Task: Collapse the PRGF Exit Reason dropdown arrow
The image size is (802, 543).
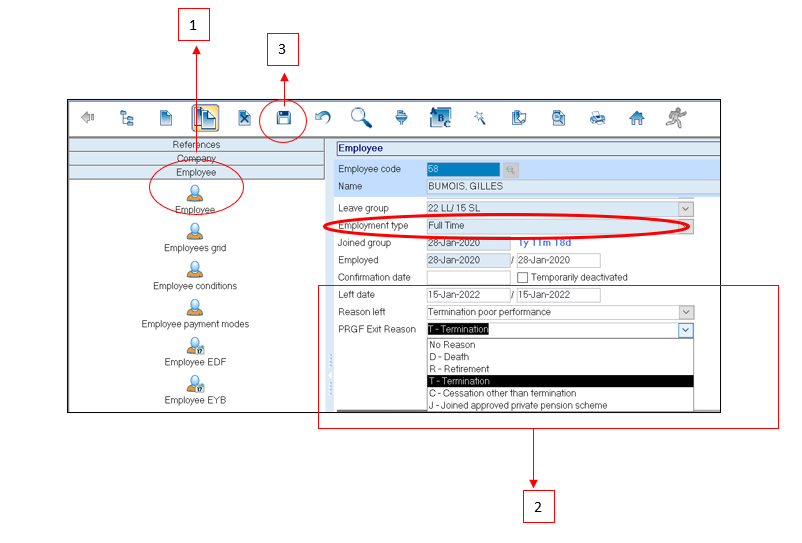Action: [685, 329]
